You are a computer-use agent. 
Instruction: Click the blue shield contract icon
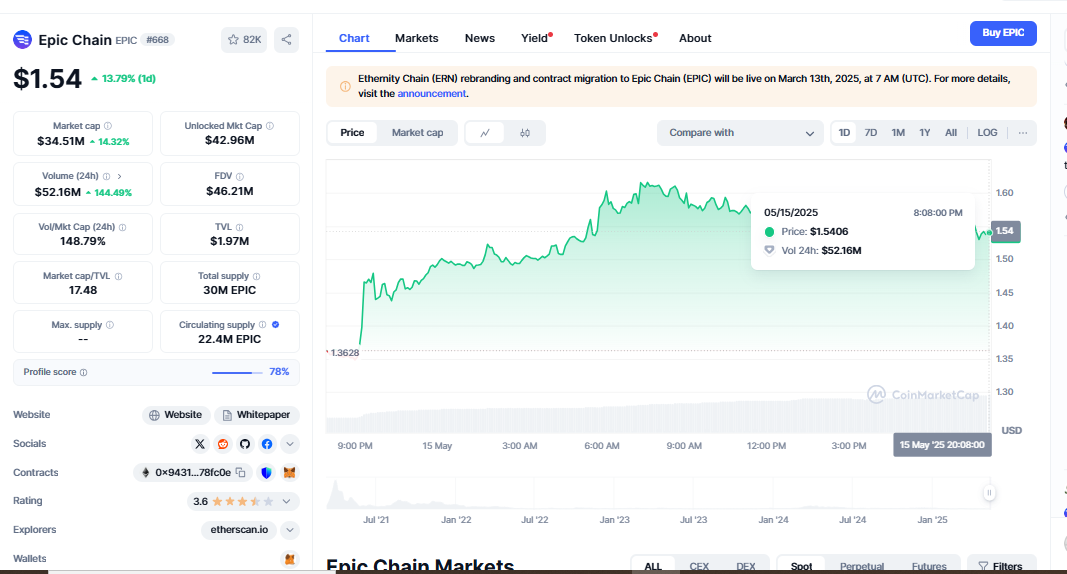(x=267, y=473)
